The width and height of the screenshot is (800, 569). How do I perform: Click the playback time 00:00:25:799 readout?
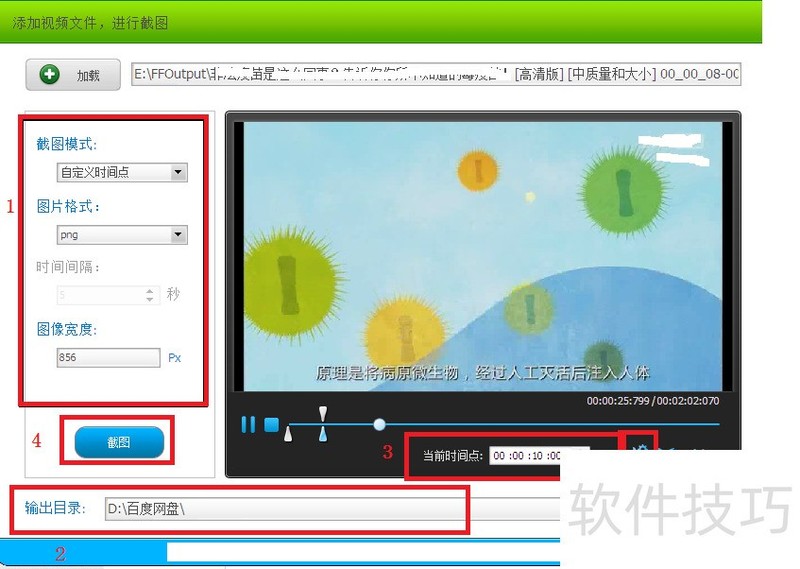pos(618,401)
